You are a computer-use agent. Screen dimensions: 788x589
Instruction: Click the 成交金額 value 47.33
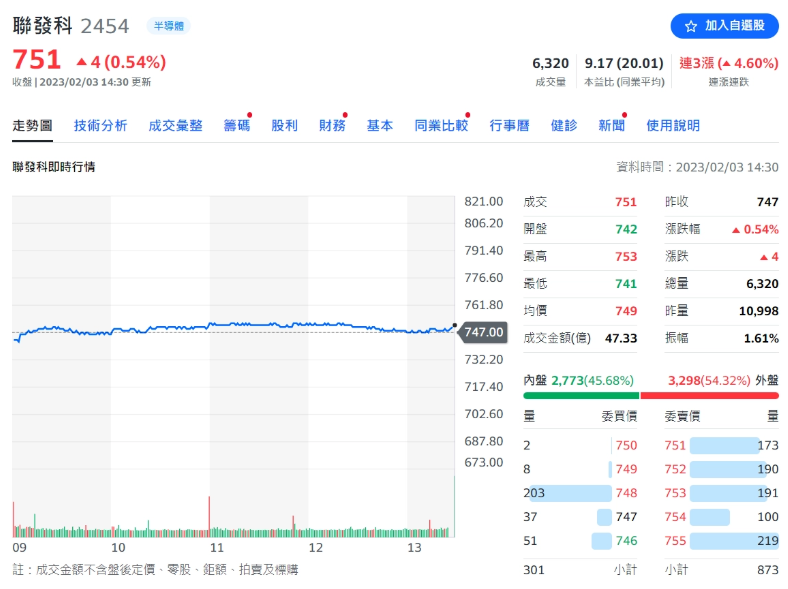click(621, 338)
